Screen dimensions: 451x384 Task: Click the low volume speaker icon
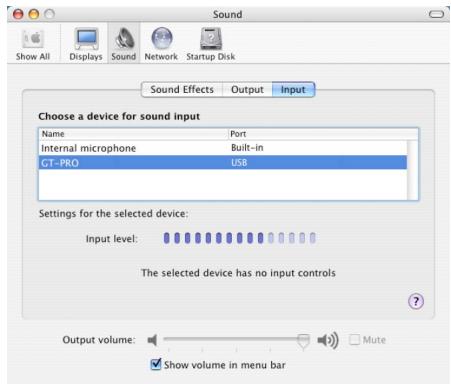coord(152,340)
